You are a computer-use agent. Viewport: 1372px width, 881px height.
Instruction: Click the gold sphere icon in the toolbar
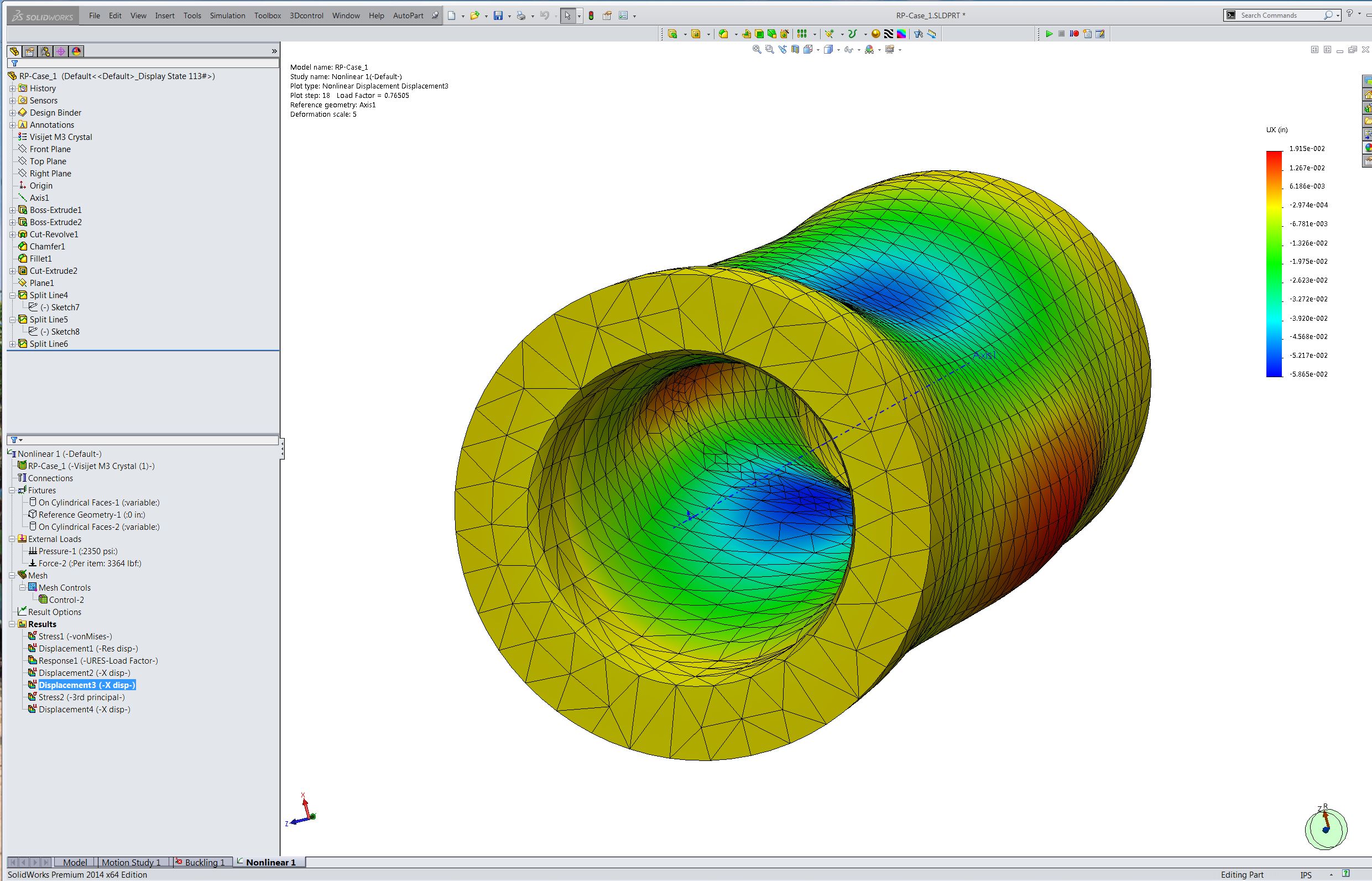click(x=875, y=34)
